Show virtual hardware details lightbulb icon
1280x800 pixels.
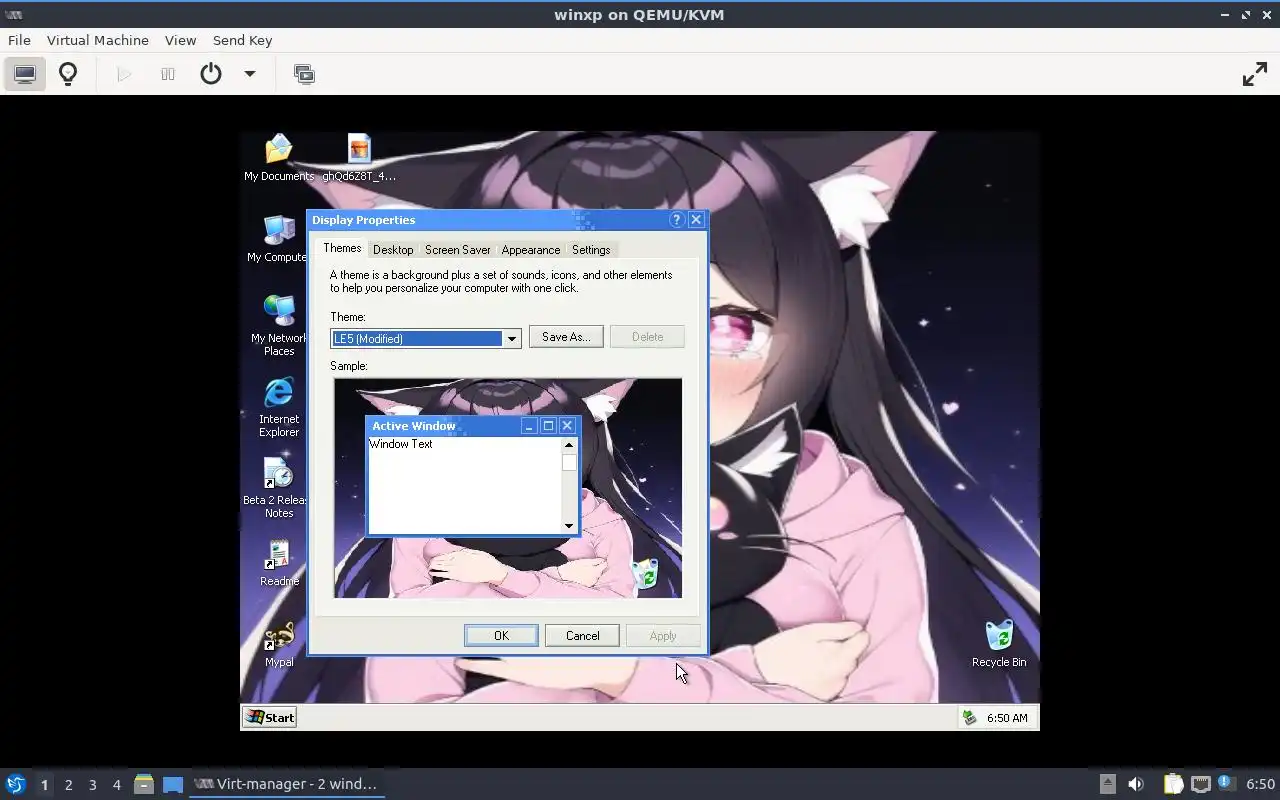point(68,74)
